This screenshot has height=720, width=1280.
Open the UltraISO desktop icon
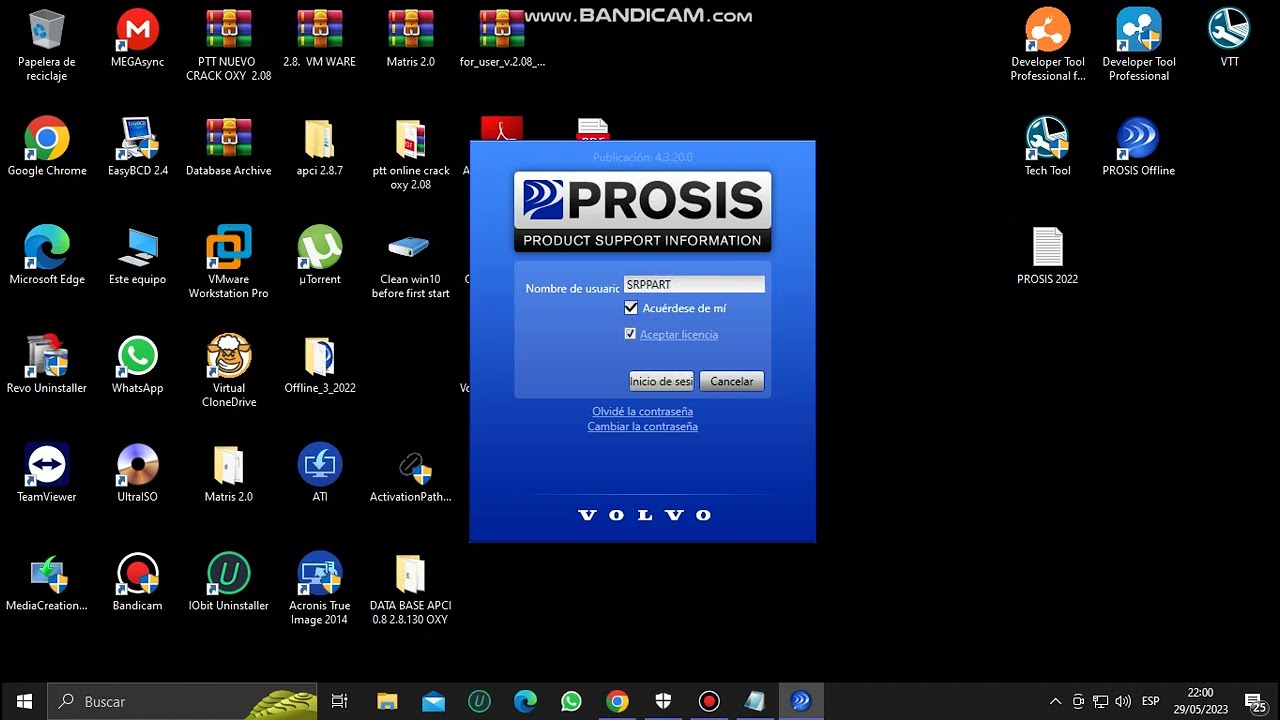(137, 473)
